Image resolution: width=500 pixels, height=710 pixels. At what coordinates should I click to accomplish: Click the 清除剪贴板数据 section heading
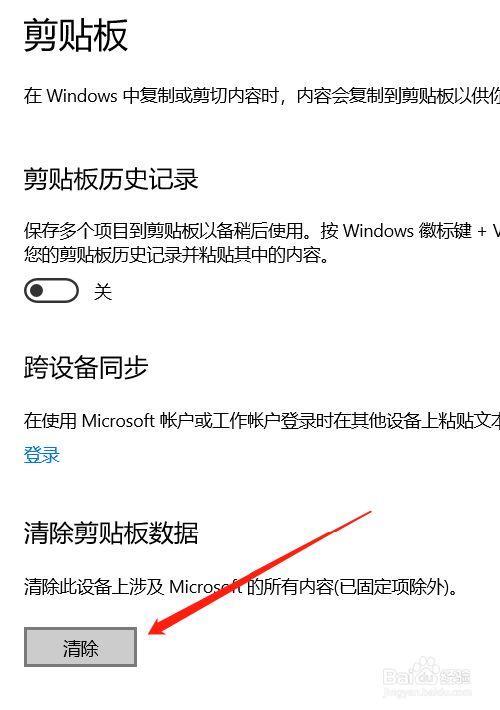[111, 532]
